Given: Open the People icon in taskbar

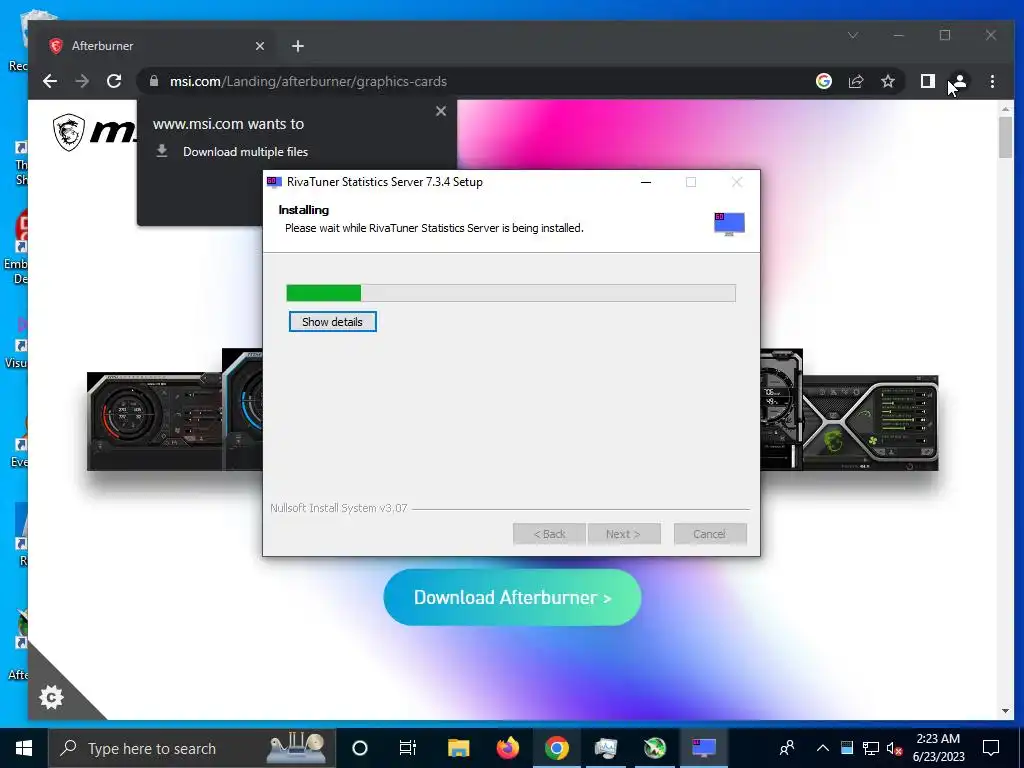Looking at the screenshot, I should [x=787, y=748].
